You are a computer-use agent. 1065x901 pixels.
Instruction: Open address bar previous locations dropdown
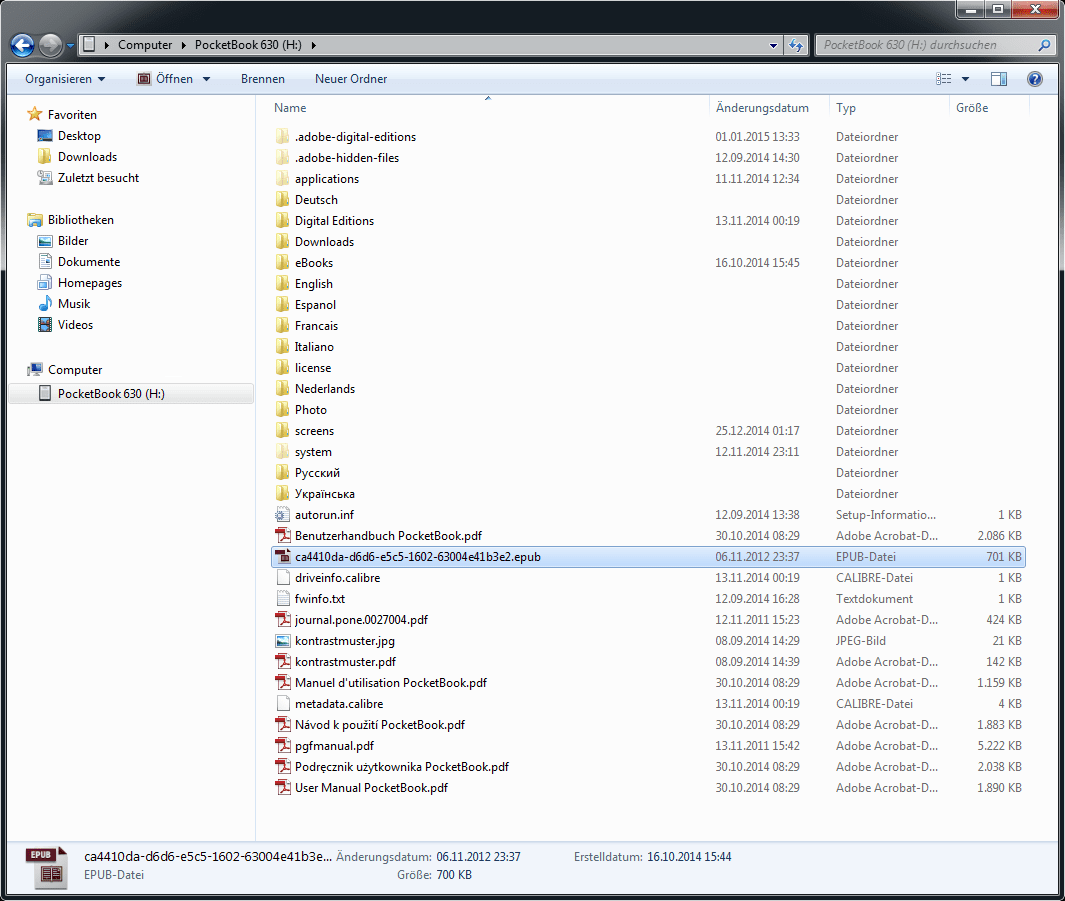point(773,45)
